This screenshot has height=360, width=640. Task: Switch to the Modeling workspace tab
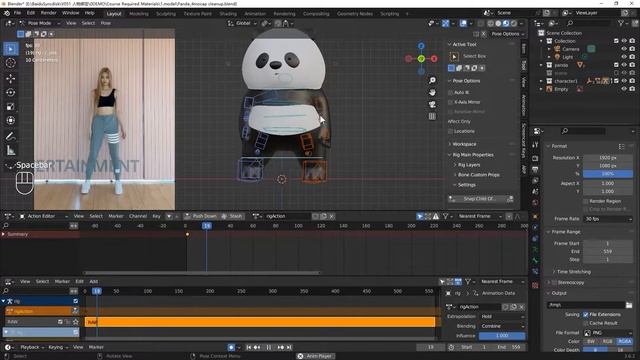coord(139,14)
